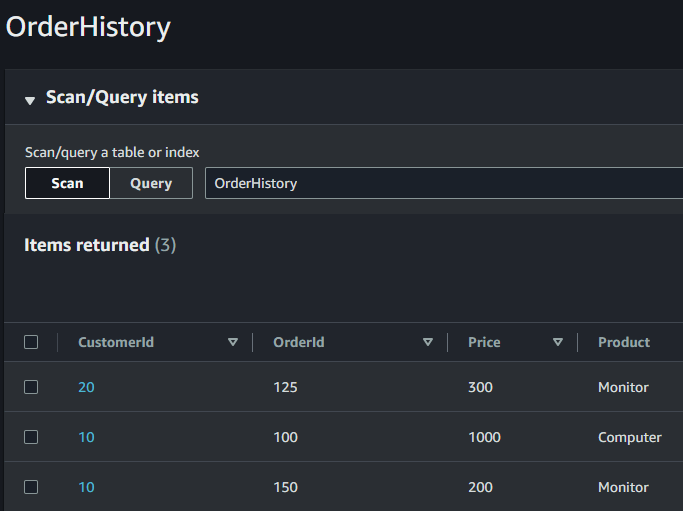This screenshot has width=683, height=511.
Task: Check the row with OrderId 125
Action: [x=31, y=387]
